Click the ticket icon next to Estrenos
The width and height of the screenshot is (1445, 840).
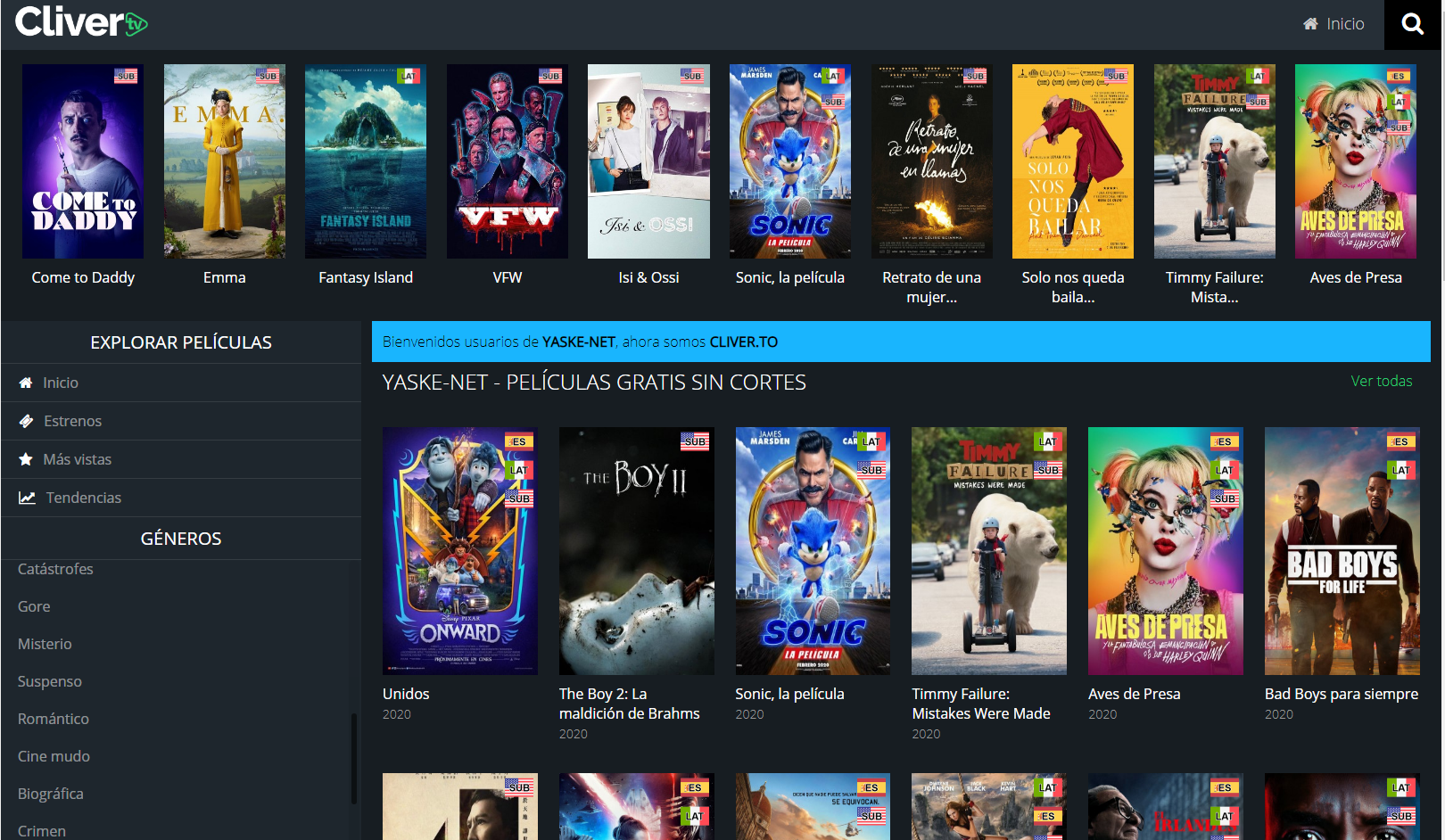[x=27, y=421]
